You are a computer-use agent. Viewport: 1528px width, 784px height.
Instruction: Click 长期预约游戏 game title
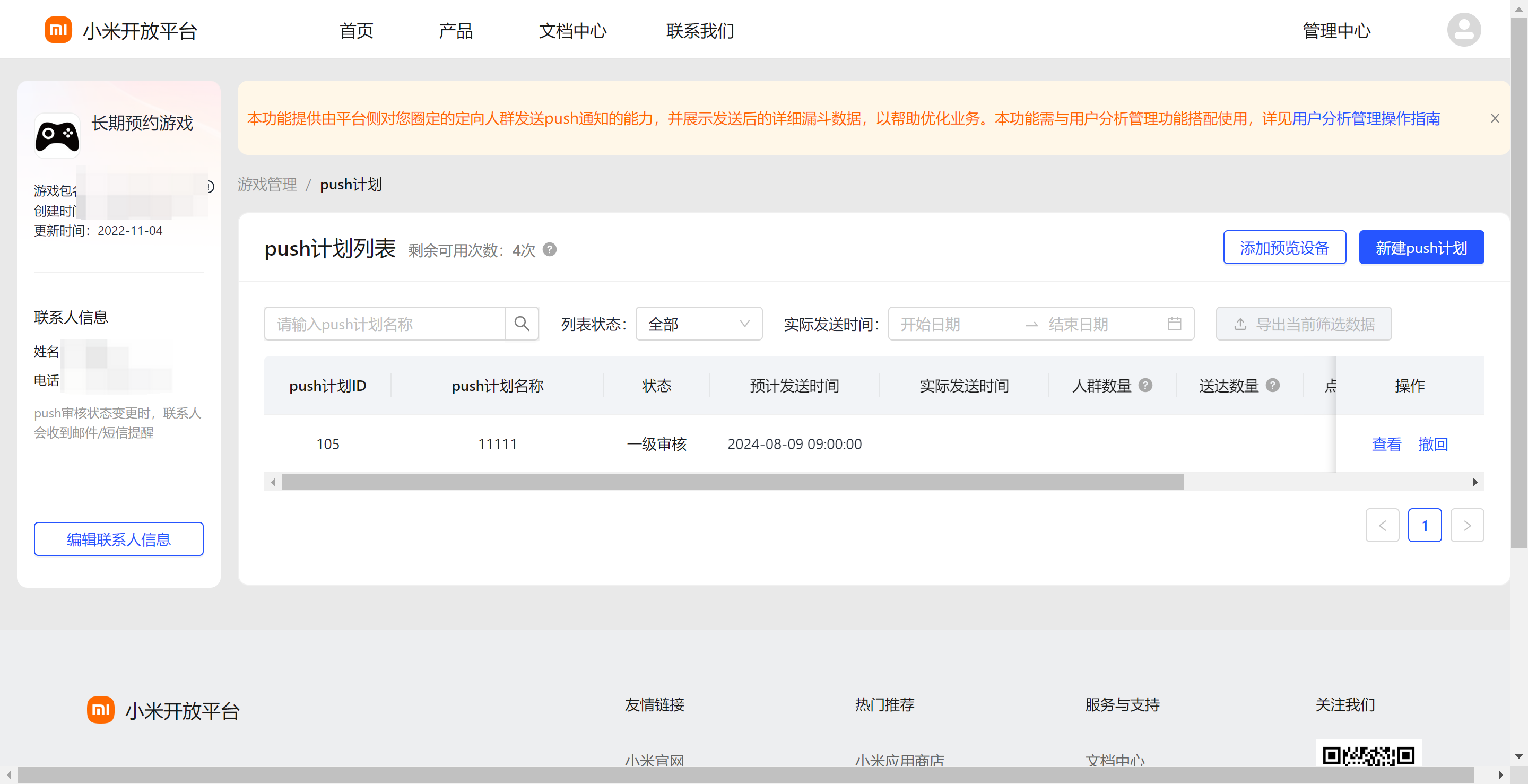[x=142, y=124]
